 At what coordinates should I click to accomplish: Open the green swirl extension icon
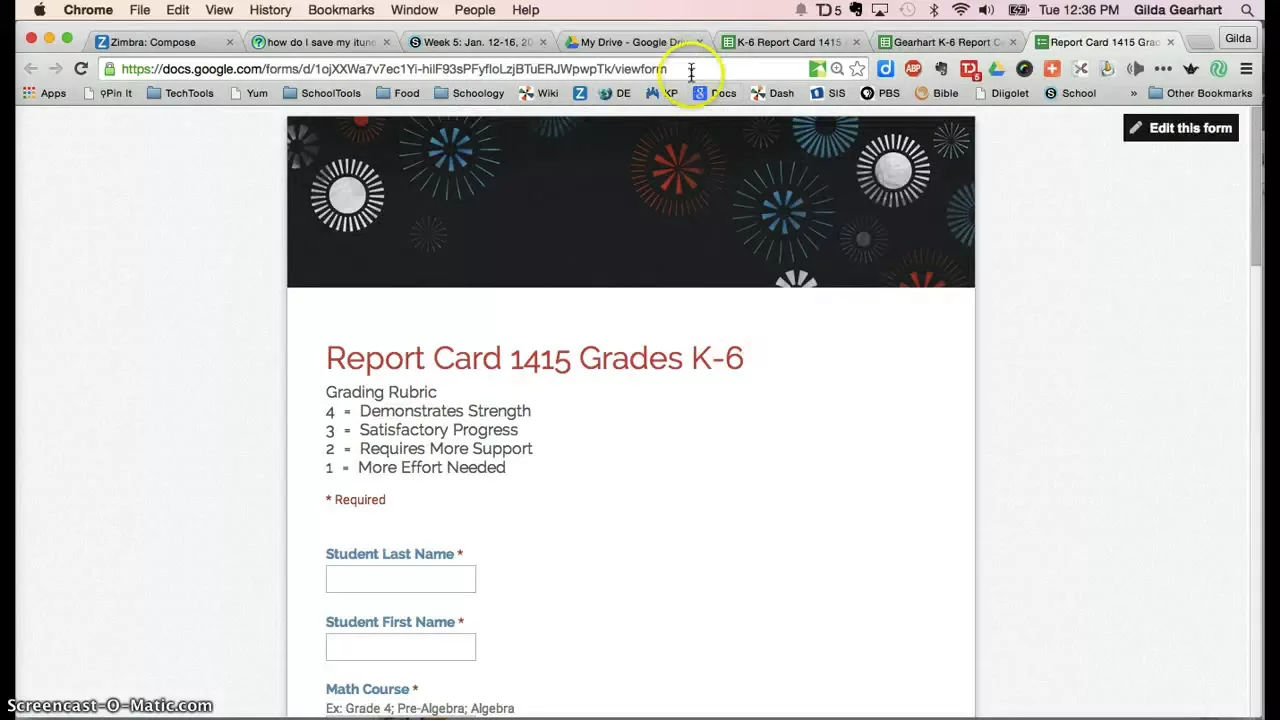(1218, 69)
